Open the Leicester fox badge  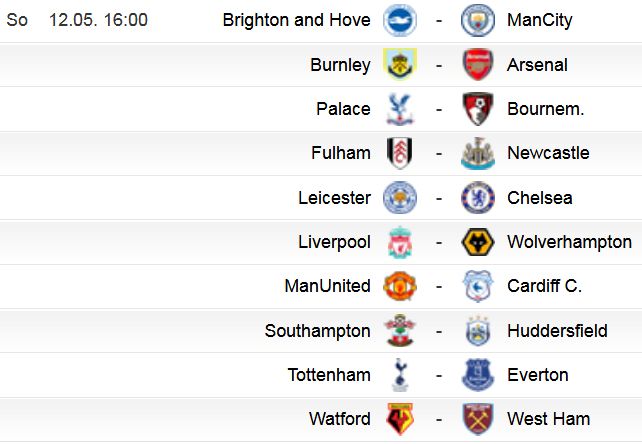point(400,198)
